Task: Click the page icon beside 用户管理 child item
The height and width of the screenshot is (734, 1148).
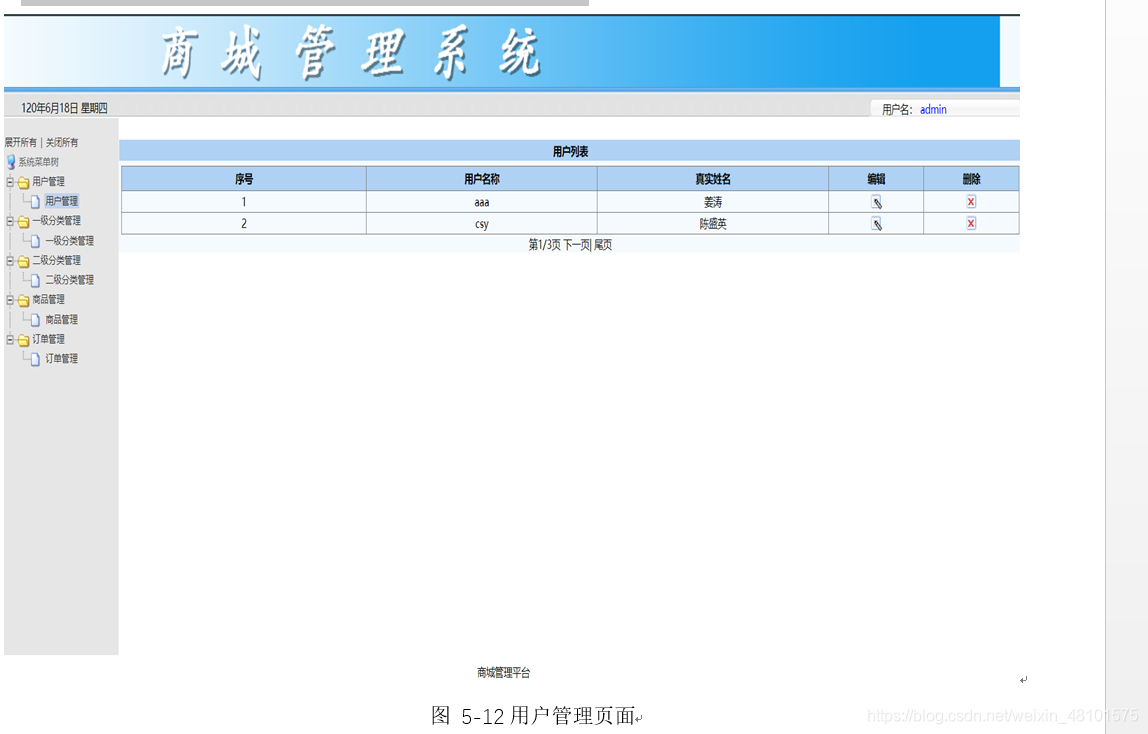Action: (35, 201)
